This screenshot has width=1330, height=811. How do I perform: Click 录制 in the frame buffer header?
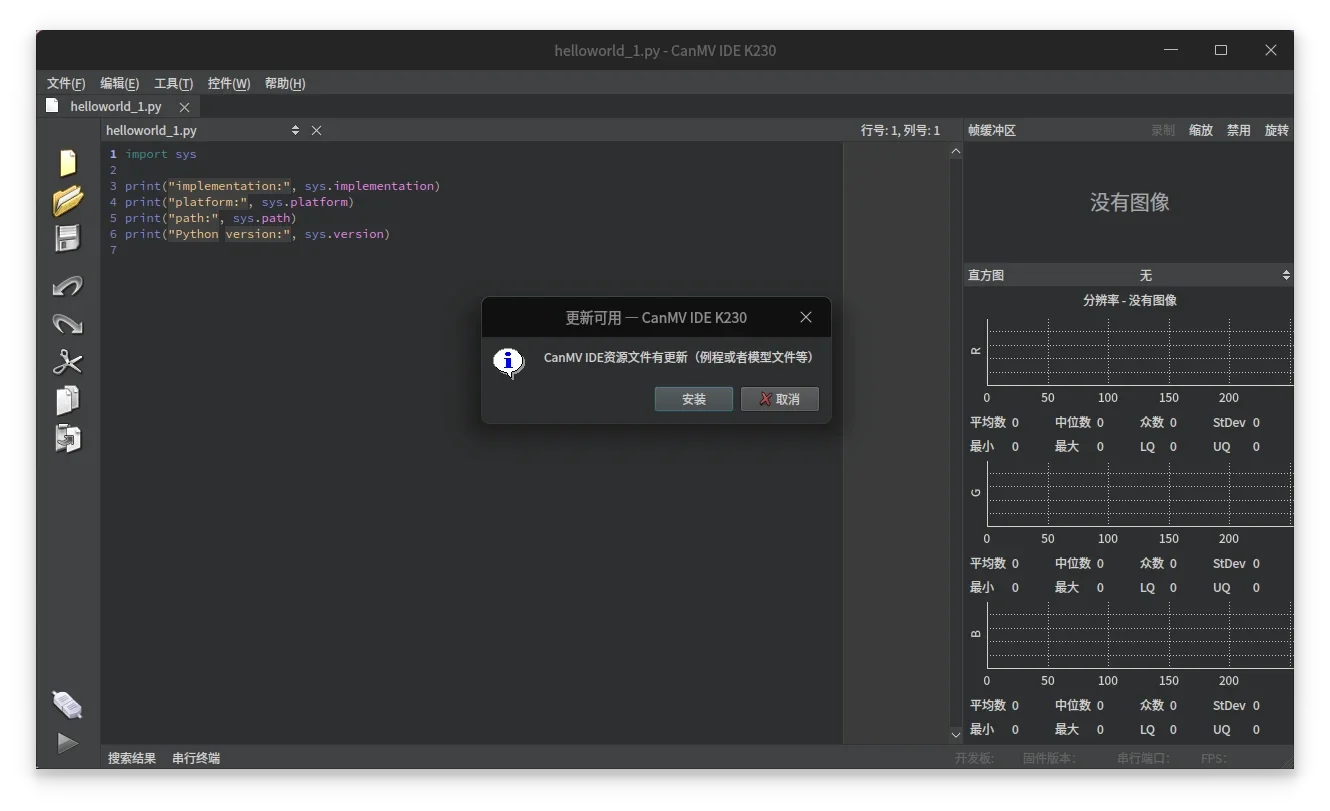(x=1163, y=130)
